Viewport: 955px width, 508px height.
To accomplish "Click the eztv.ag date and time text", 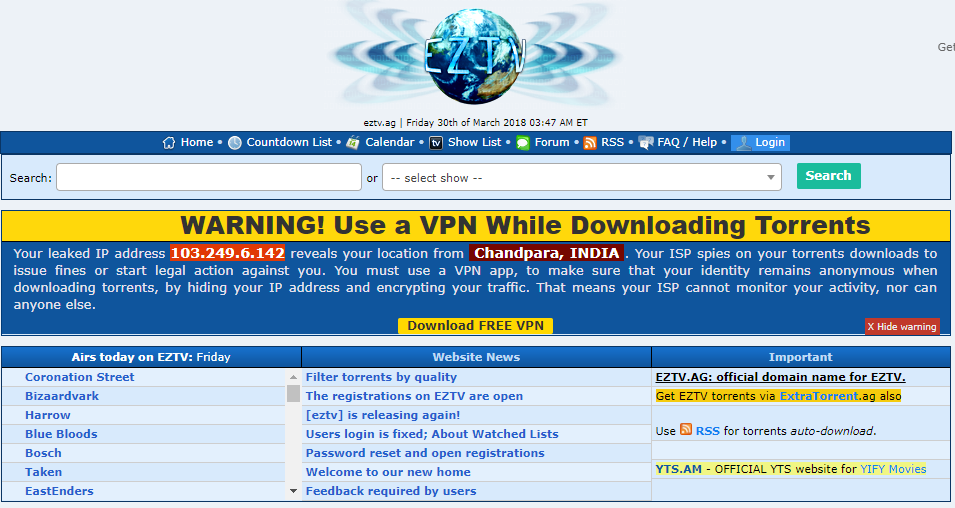I will pos(476,122).
